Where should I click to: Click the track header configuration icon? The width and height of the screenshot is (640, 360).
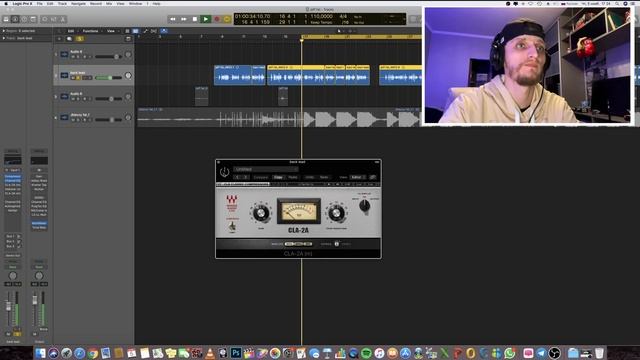(128, 39)
